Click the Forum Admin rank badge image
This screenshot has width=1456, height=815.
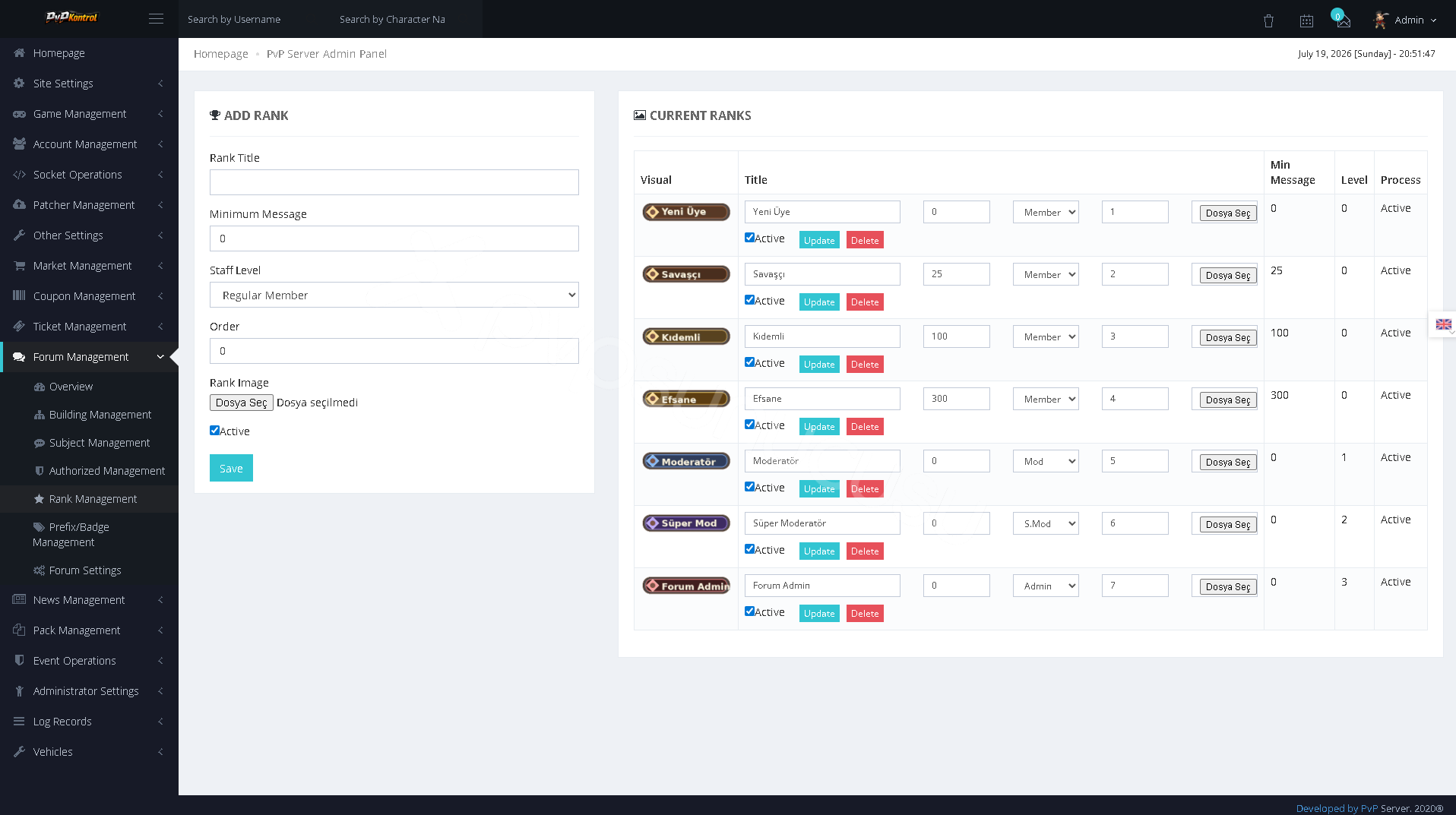click(686, 586)
